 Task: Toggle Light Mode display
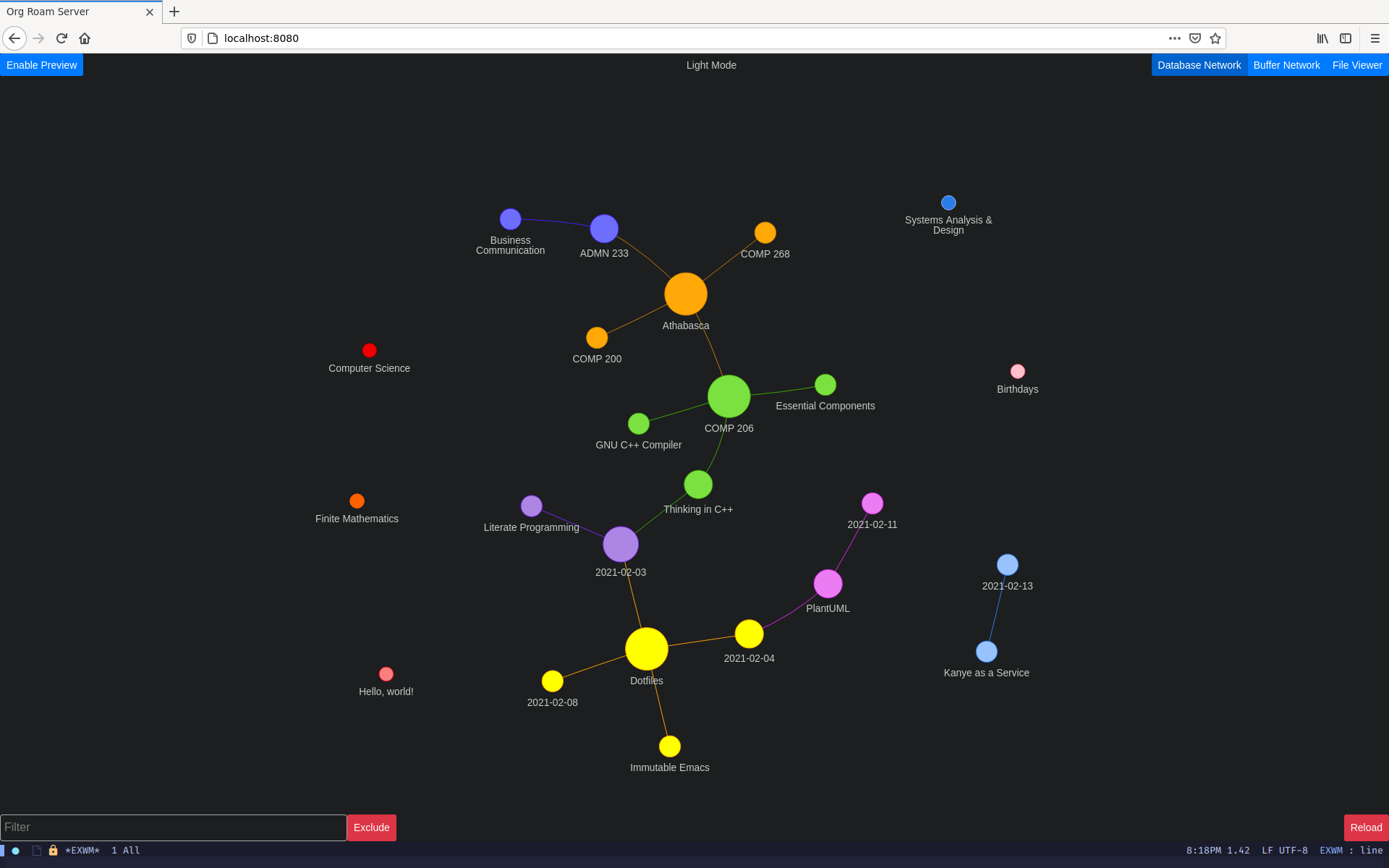pos(711,65)
